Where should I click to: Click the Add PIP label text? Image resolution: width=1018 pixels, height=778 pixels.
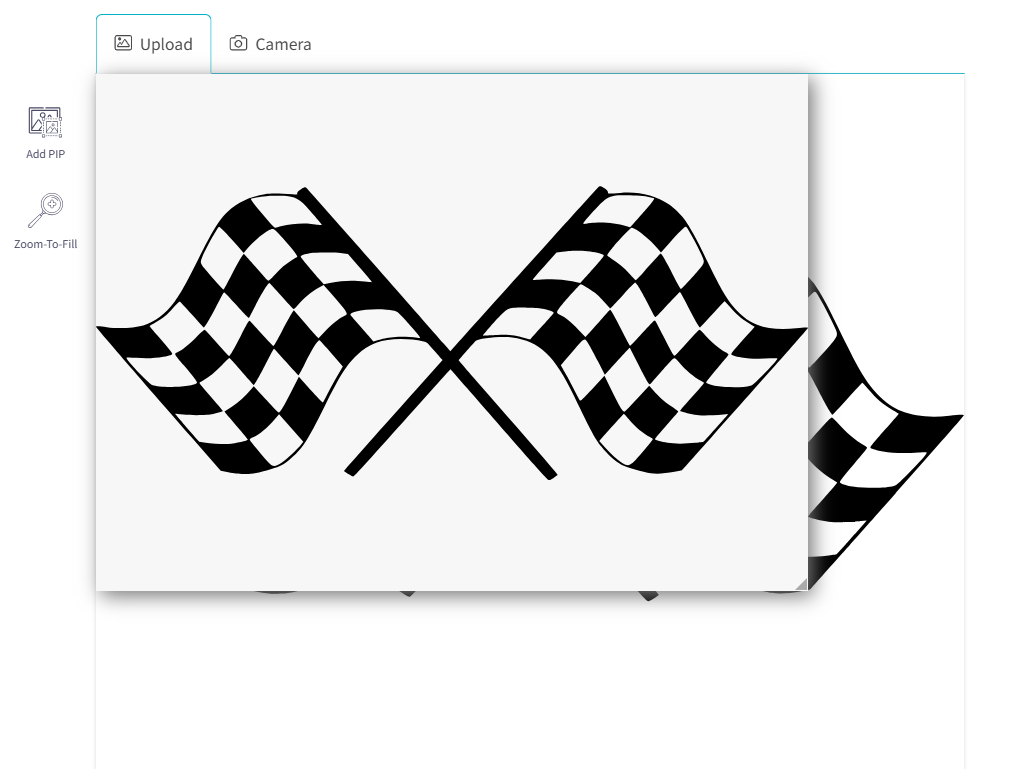[45, 154]
